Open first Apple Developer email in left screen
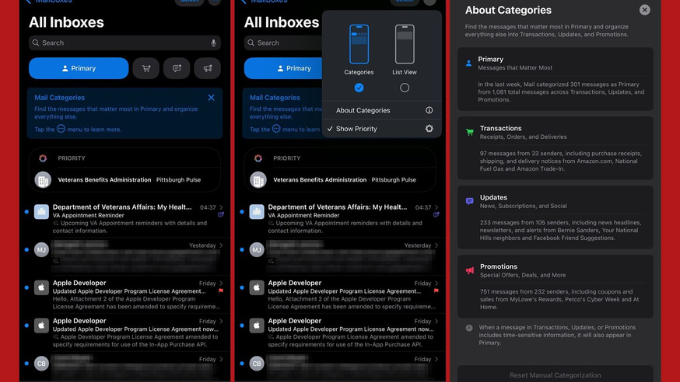Viewport: 680px width, 382px height. click(125, 294)
